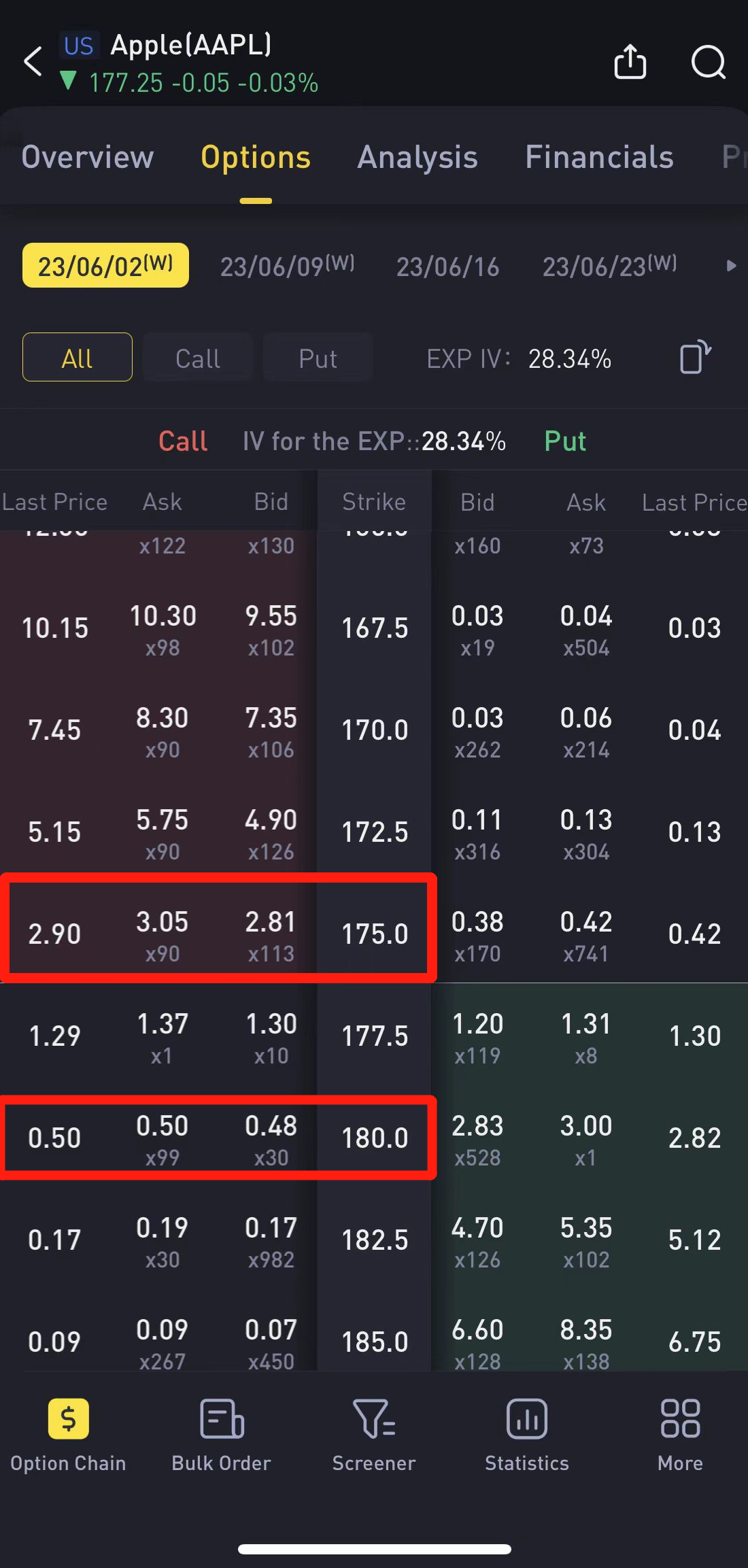Screen dimensions: 748x1568
Task: Tap the share icon
Action: tap(630, 62)
